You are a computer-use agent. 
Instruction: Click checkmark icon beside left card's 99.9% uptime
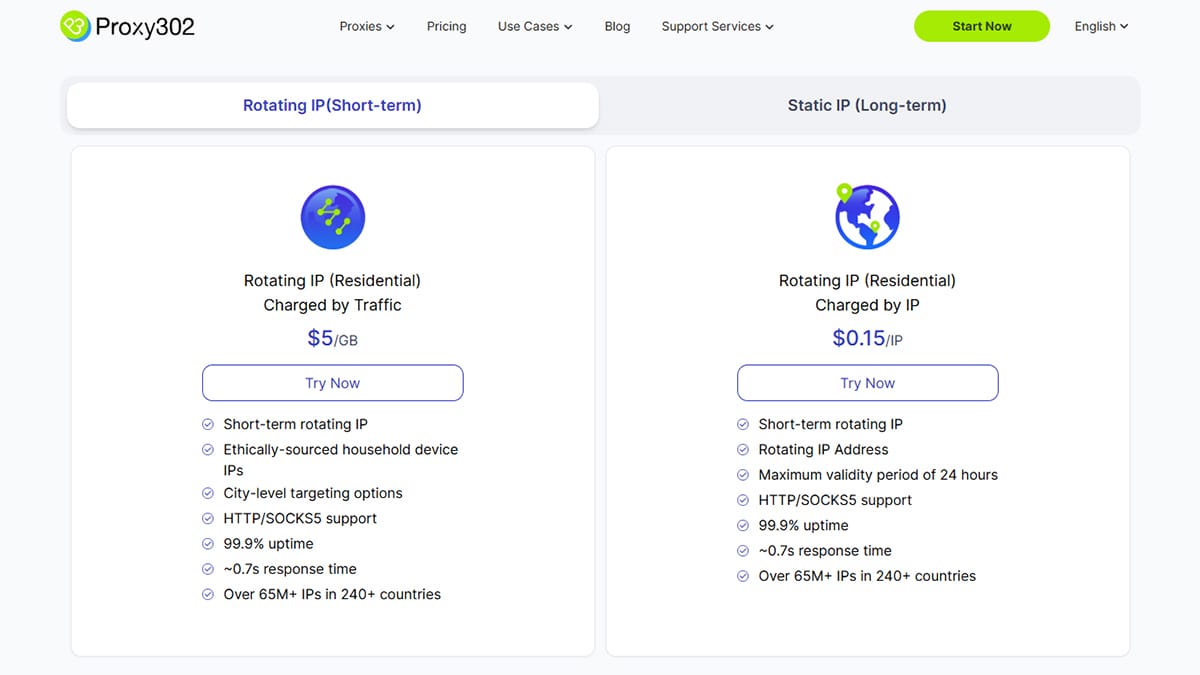click(208, 544)
